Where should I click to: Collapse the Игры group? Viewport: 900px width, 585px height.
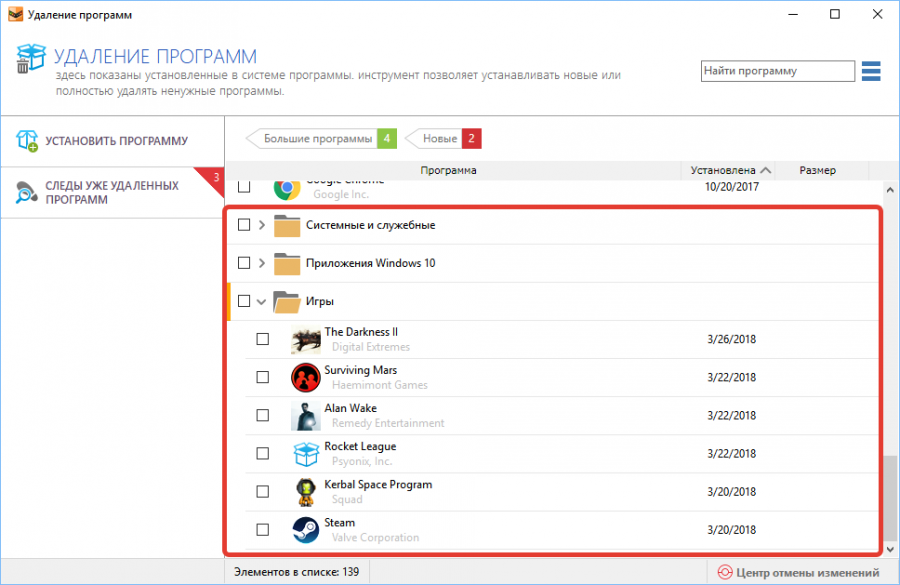pyautogui.click(x=261, y=301)
